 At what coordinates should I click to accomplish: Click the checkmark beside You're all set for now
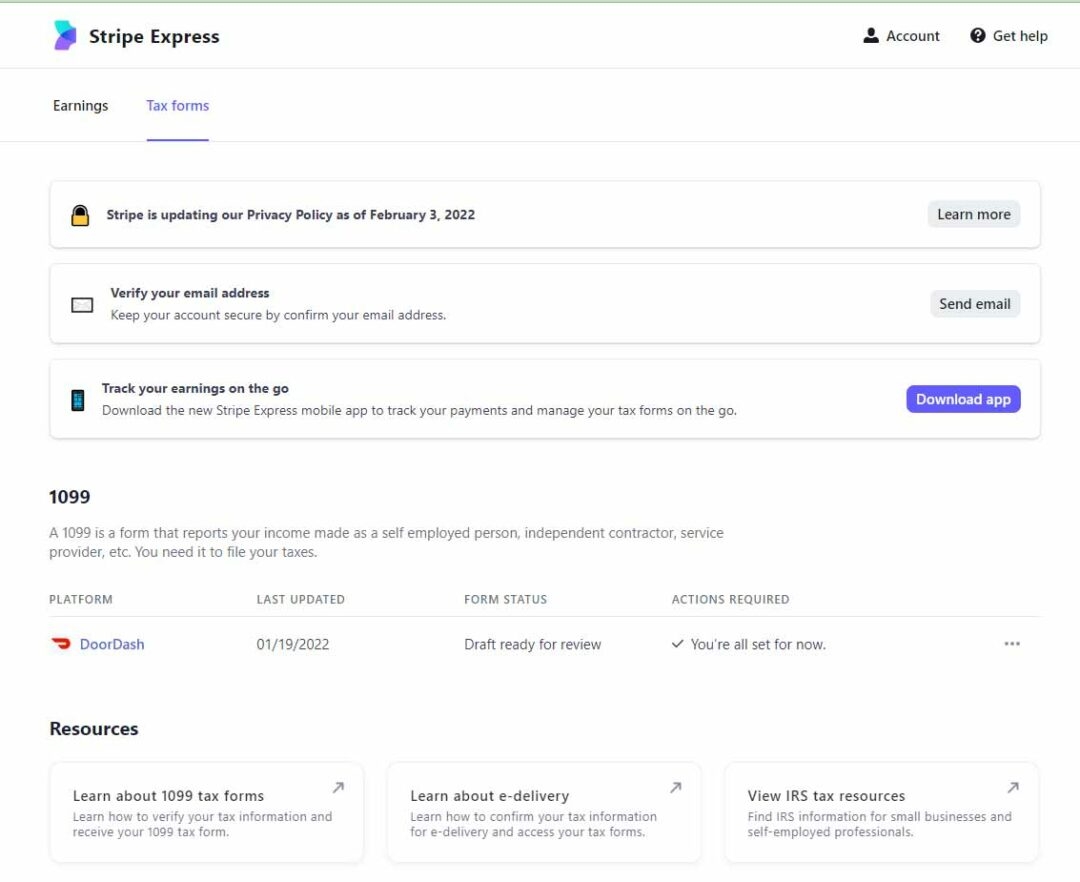coord(678,644)
